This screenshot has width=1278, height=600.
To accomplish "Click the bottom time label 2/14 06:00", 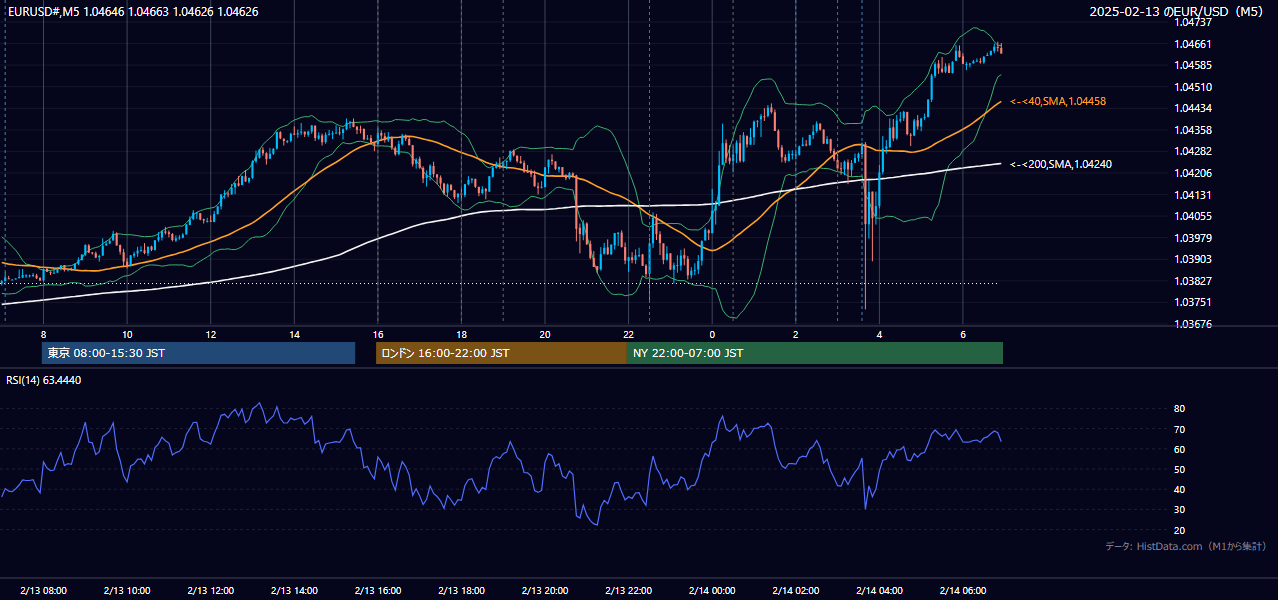I will click(962, 590).
